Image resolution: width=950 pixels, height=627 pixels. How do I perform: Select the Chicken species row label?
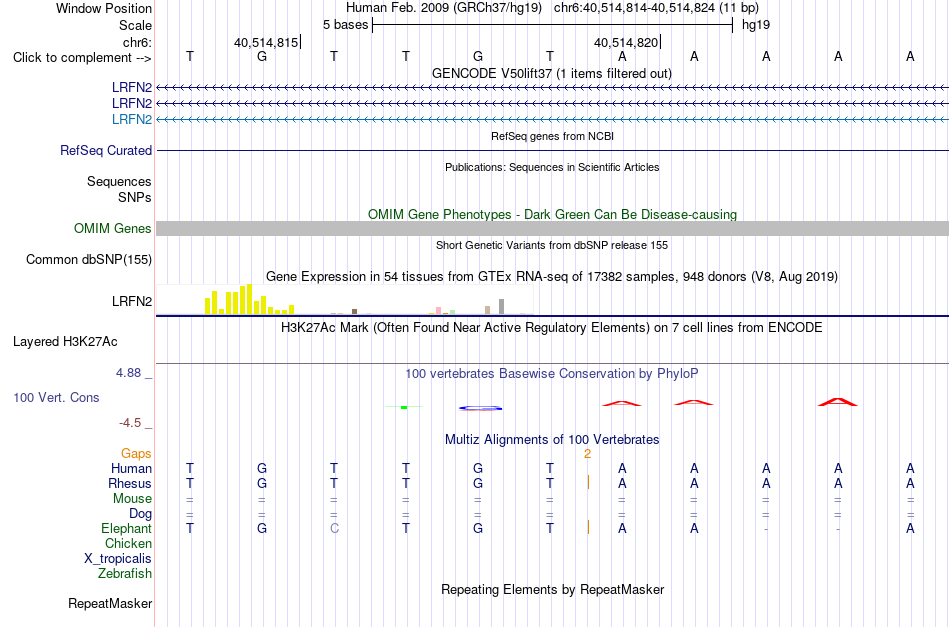tap(128, 543)
